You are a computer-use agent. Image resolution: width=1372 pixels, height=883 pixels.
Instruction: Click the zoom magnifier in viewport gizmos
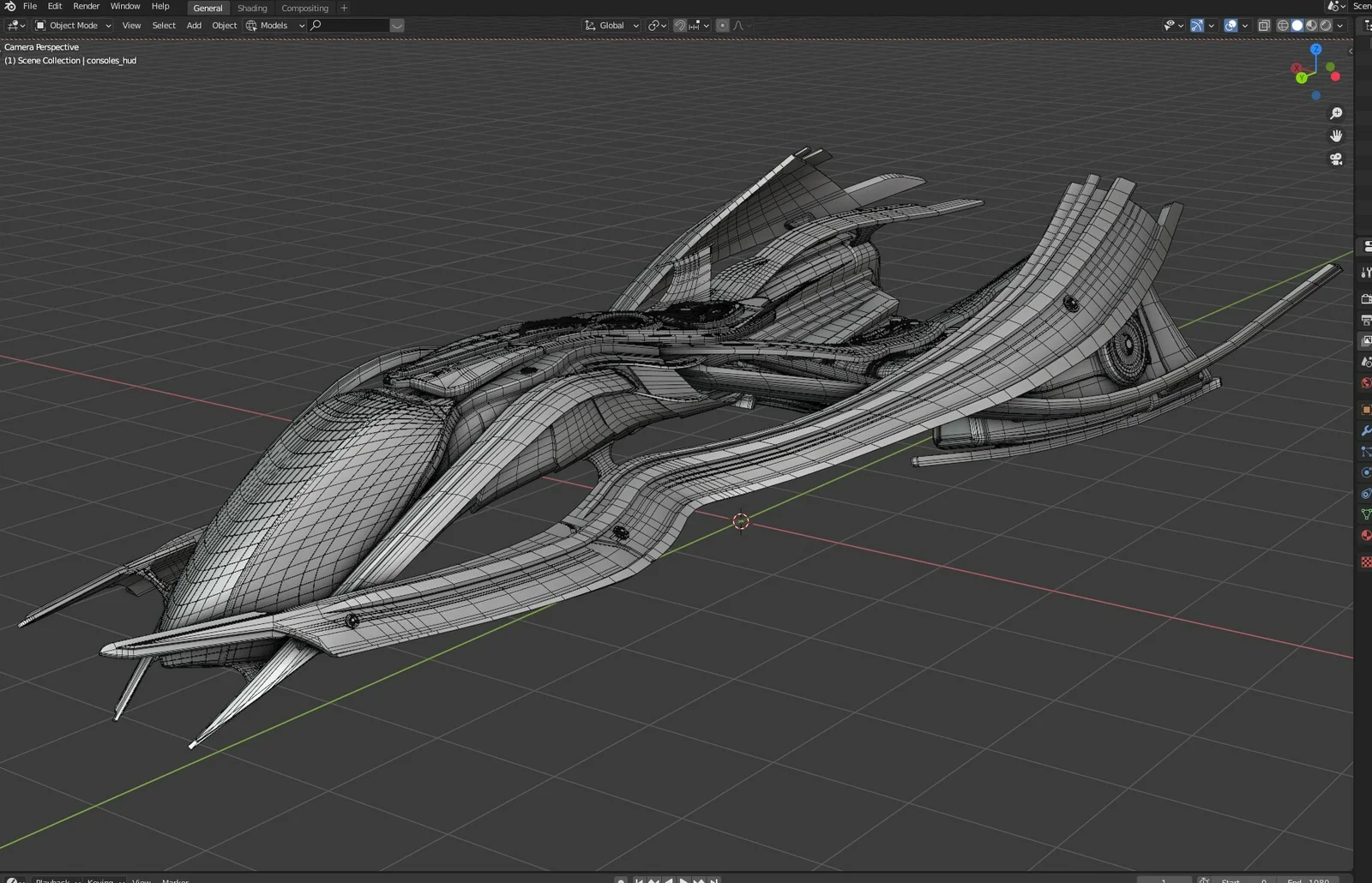[1336, 112]
